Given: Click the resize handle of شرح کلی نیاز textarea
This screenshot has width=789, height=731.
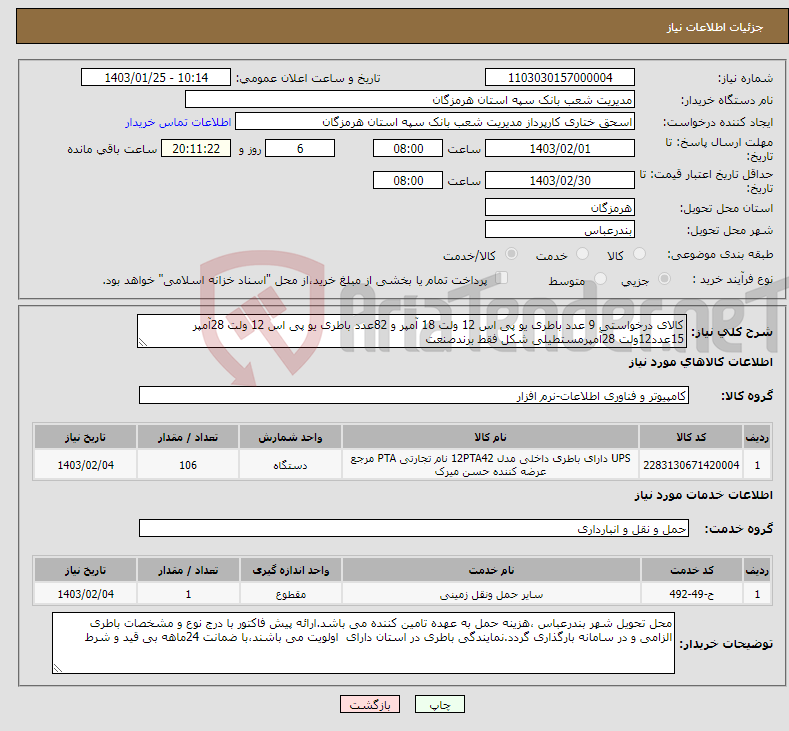Looking at the screenshot, I should click(x=142, y=343).
